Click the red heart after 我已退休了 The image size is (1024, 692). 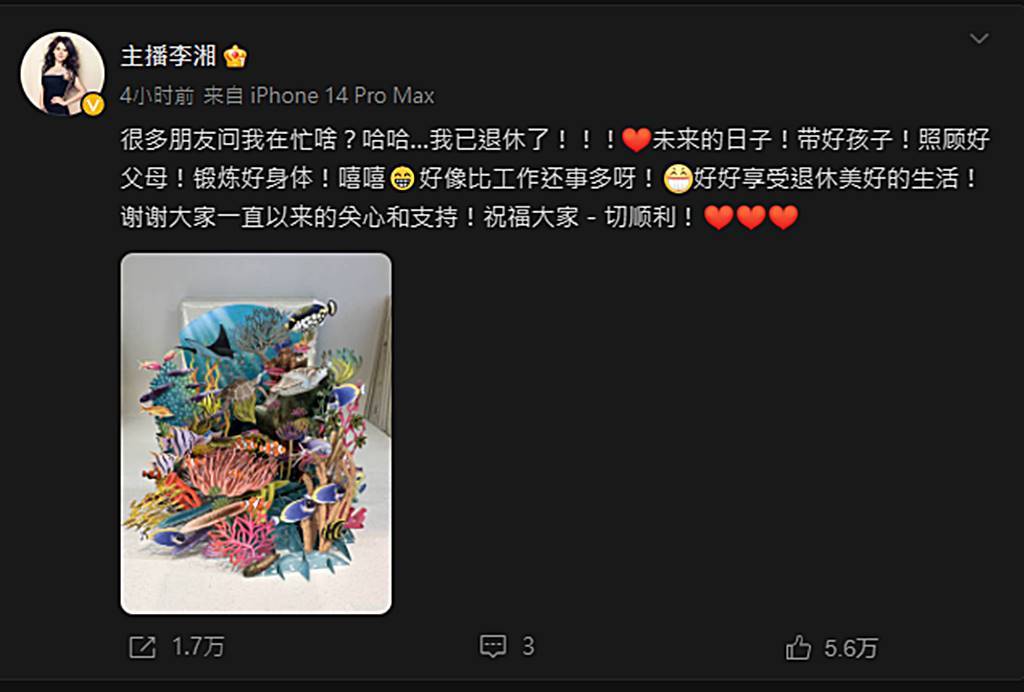click(x=636, y=140)
